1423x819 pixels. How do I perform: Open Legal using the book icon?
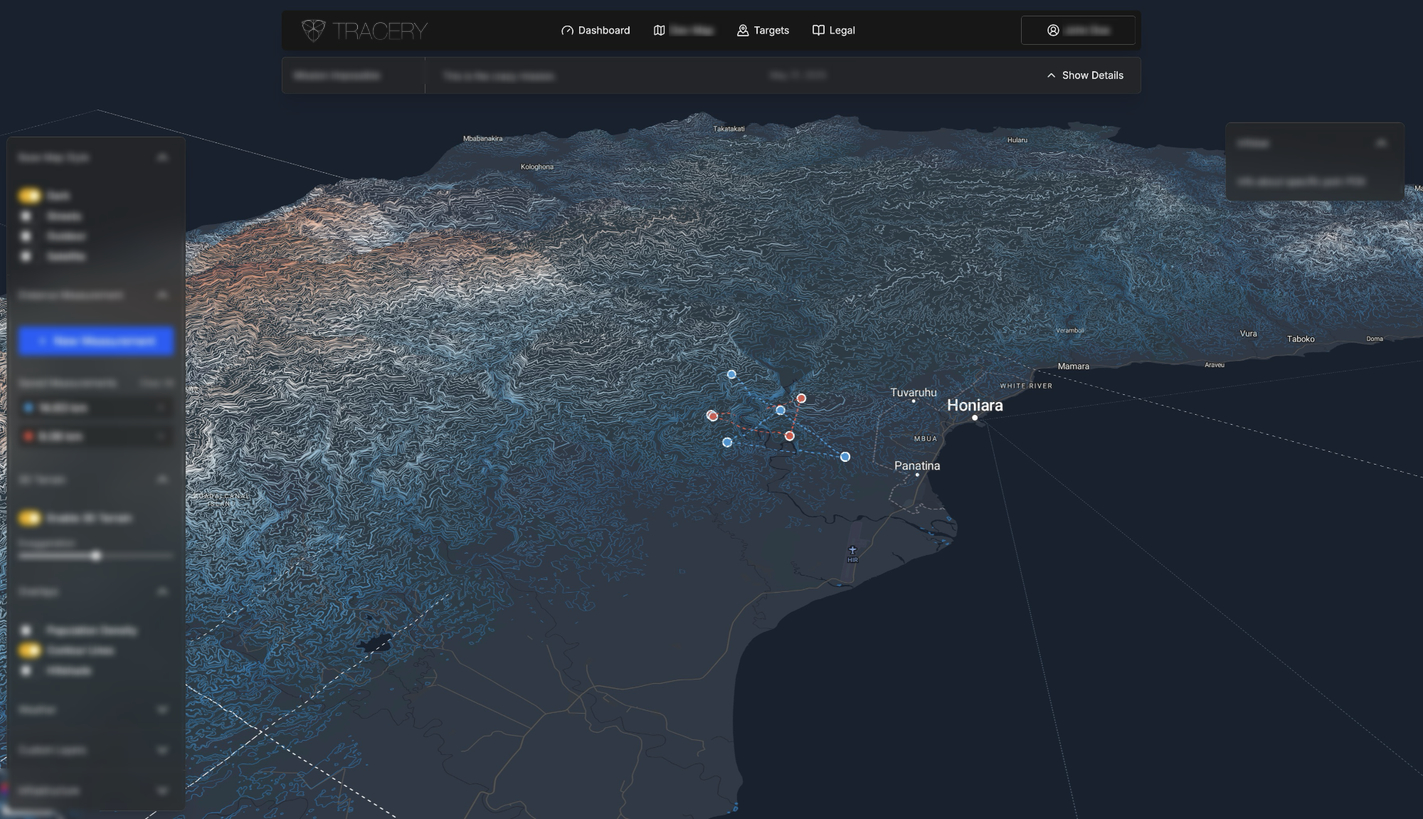click(x=818, y=30)
